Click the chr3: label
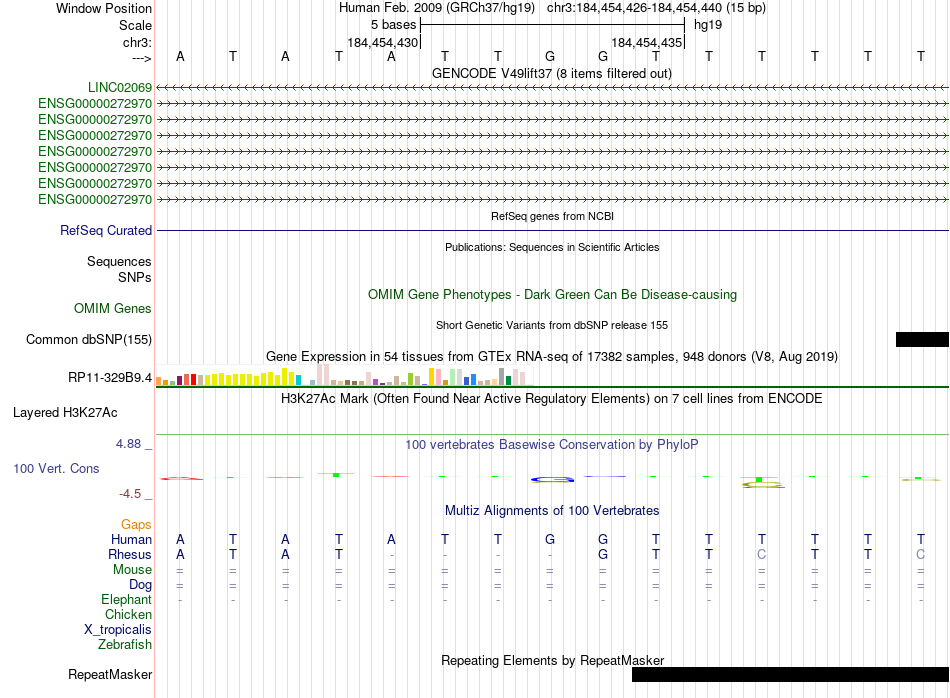The image size is (950, 698). click(137, 42)
